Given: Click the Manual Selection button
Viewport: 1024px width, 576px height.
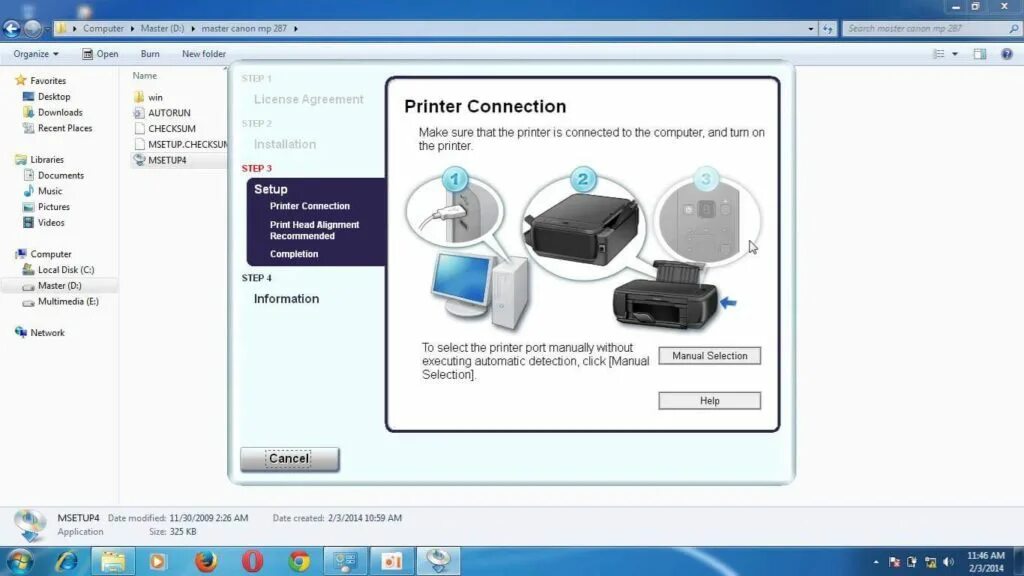Looking at the screenshot, I should (x=709, y=356).
